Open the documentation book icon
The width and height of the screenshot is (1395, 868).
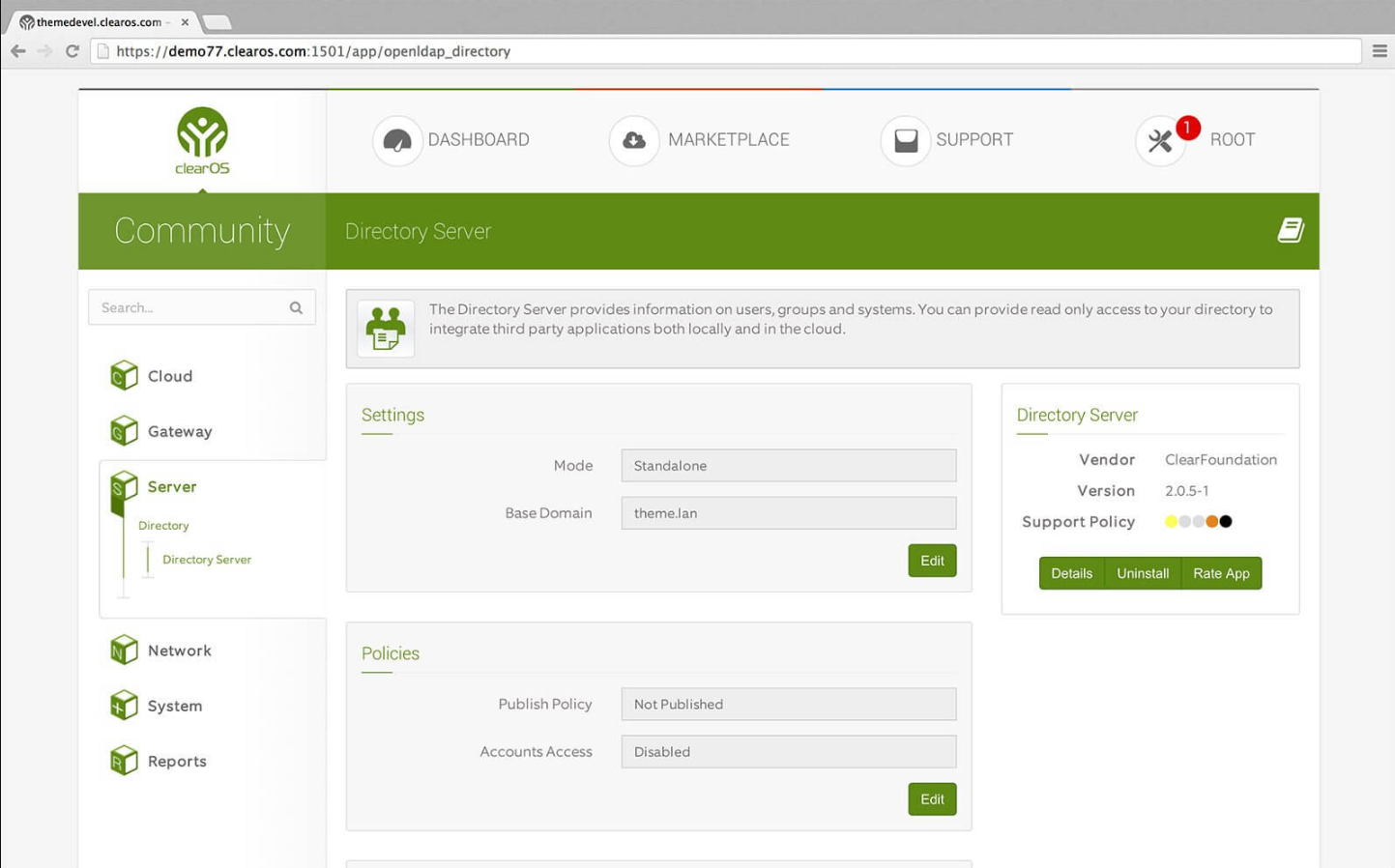tap(1290, 230)
